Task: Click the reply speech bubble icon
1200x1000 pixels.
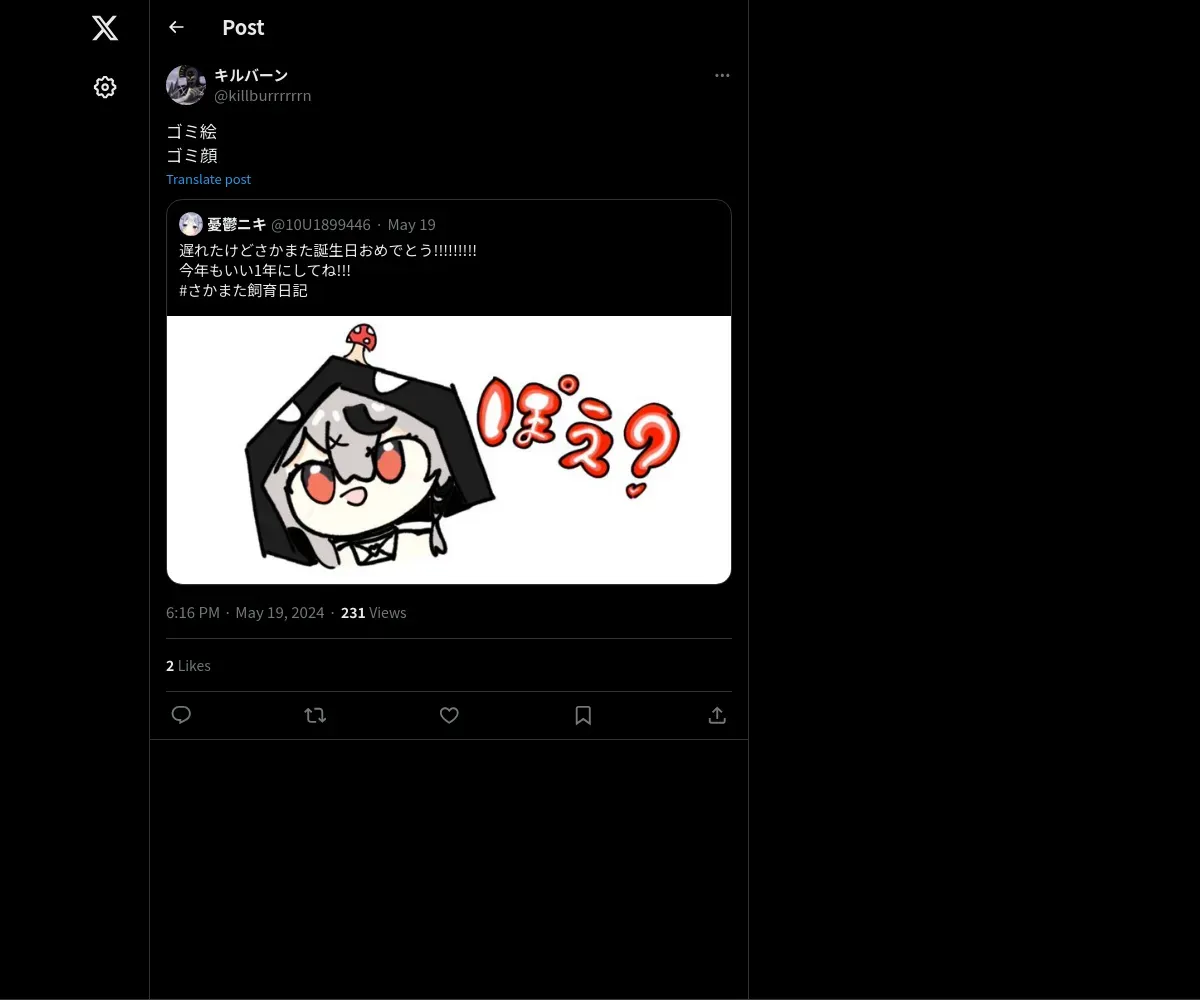Action: pyautogui.click(x=181, y=715)
